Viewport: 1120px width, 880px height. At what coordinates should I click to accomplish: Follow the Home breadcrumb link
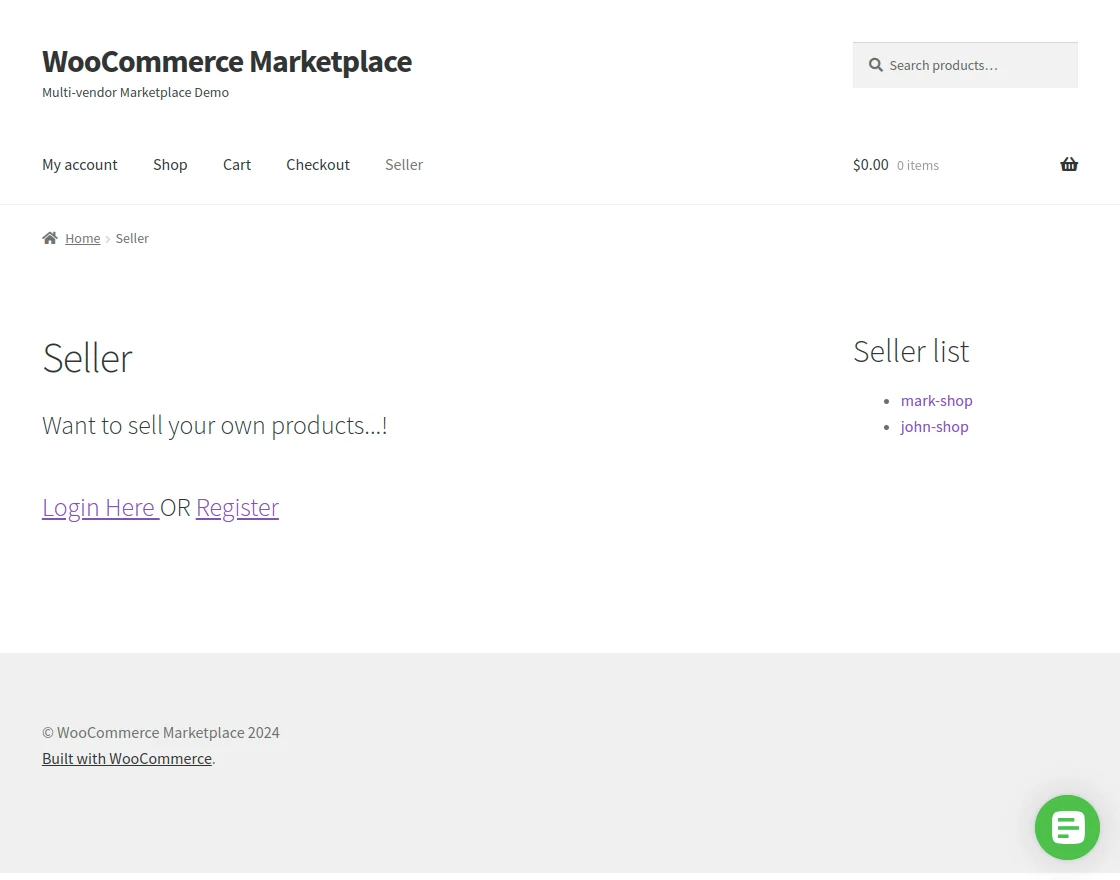coord(83,238)
